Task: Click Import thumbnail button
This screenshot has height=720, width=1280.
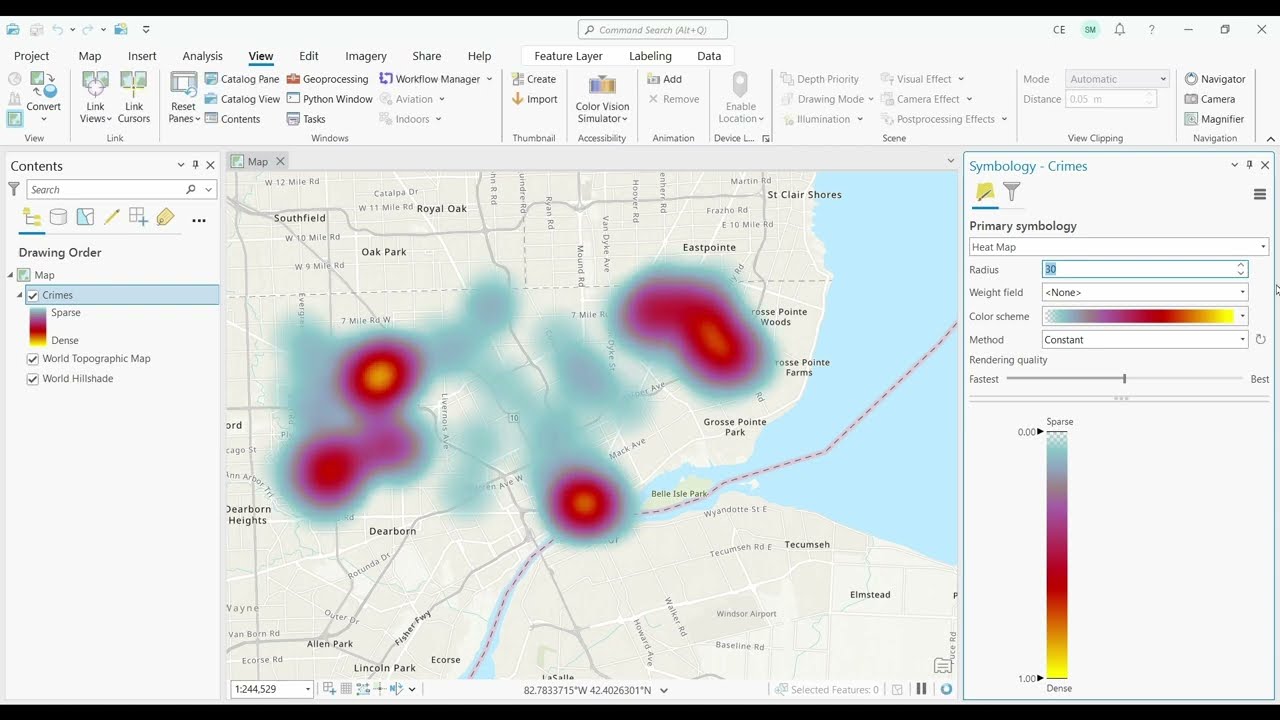Action: 534,99
